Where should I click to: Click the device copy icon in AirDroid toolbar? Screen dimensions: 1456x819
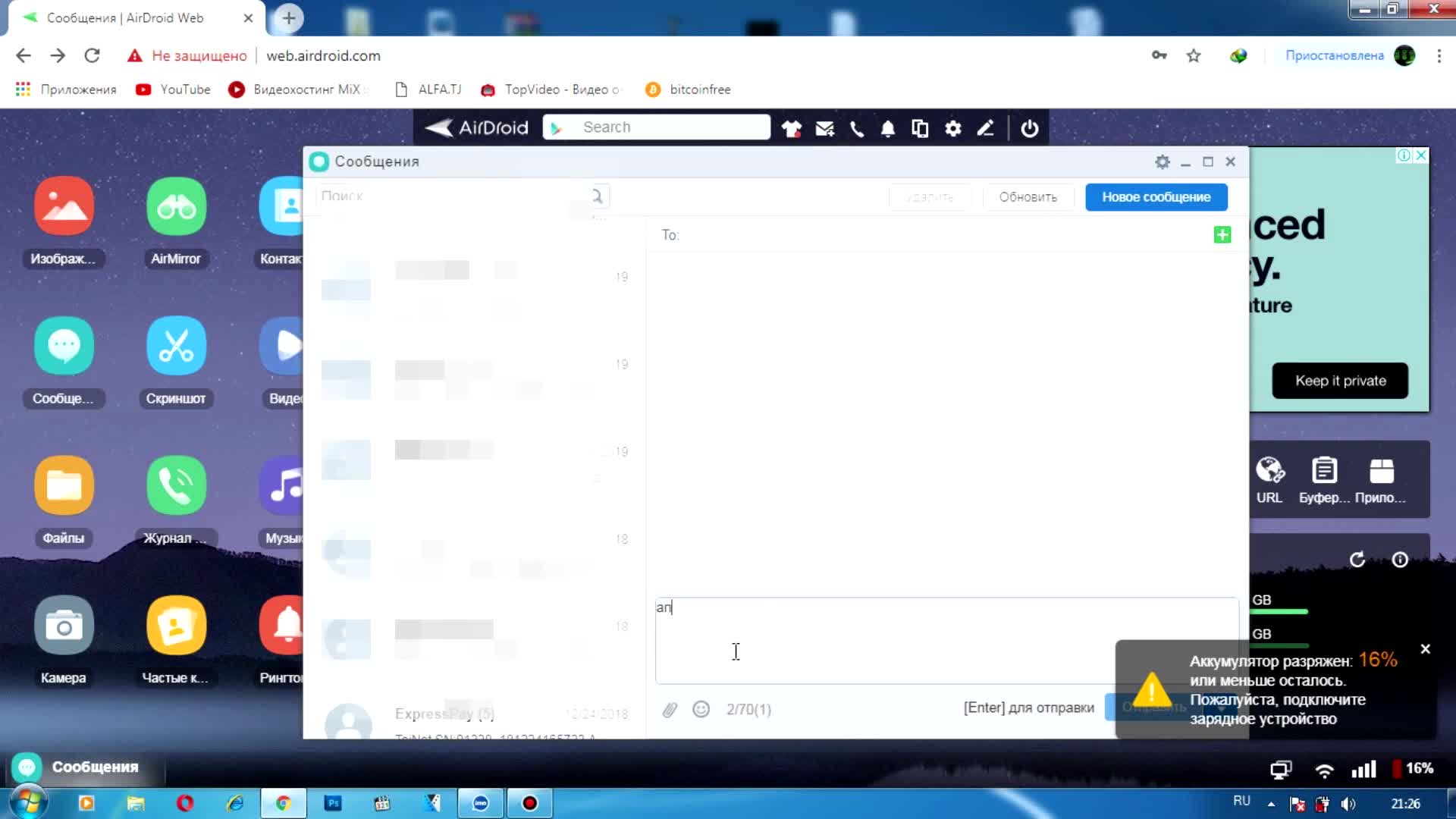(x=920, y=128)
